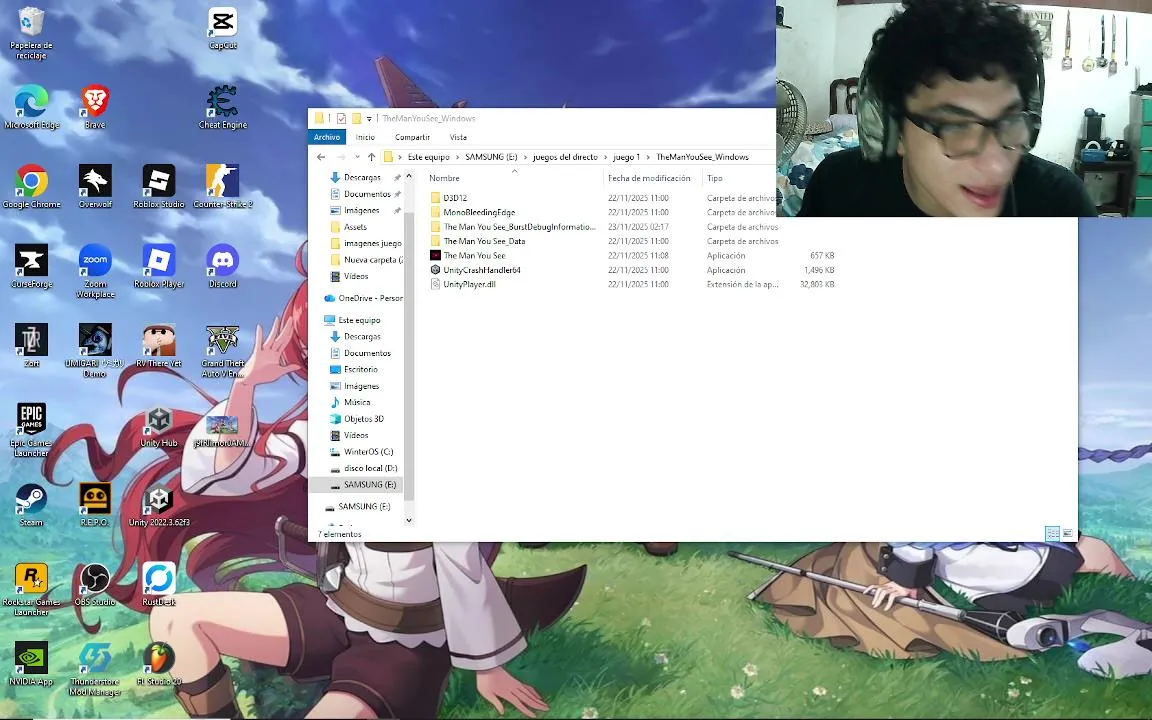The height and width of the screenshot is (720, 1152).
Task: Select the FL Studio 20 desktop icon
Action: [159, 663]
